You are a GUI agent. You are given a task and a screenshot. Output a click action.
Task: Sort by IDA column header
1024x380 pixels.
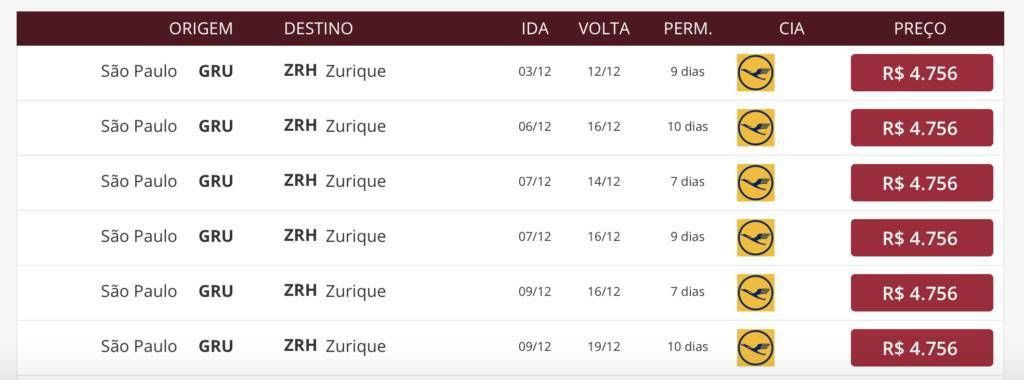click(535, 29)
